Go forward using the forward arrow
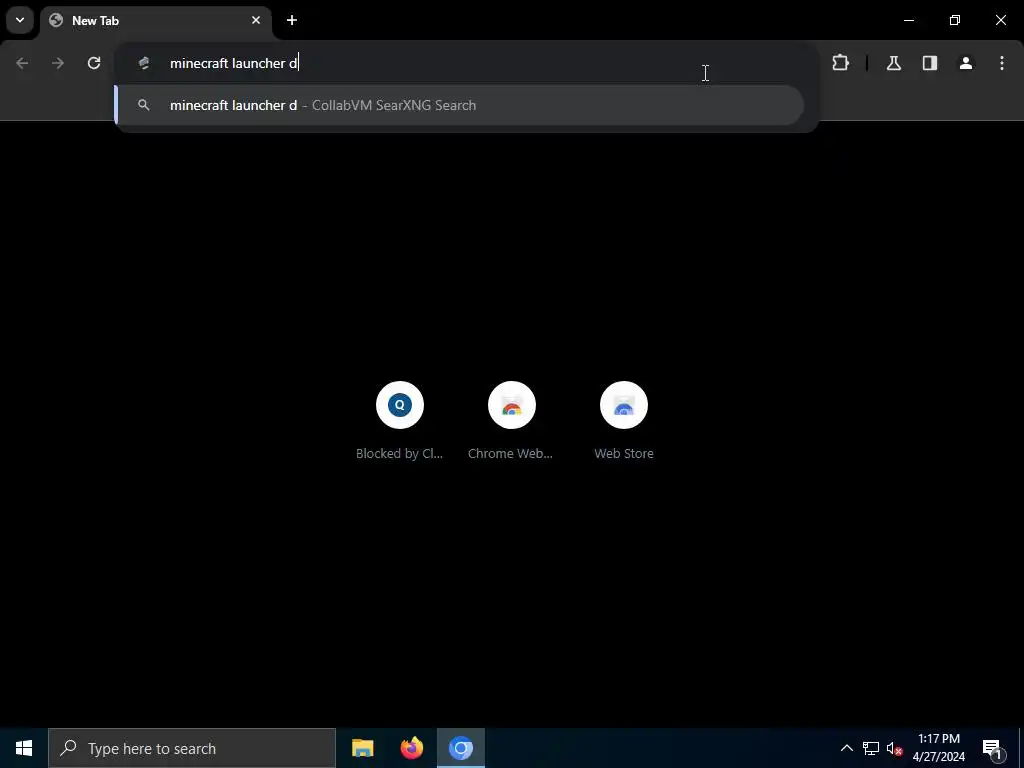Viewport: 1024px width, 768px height. pyautogui.click(x=58, y=63)
